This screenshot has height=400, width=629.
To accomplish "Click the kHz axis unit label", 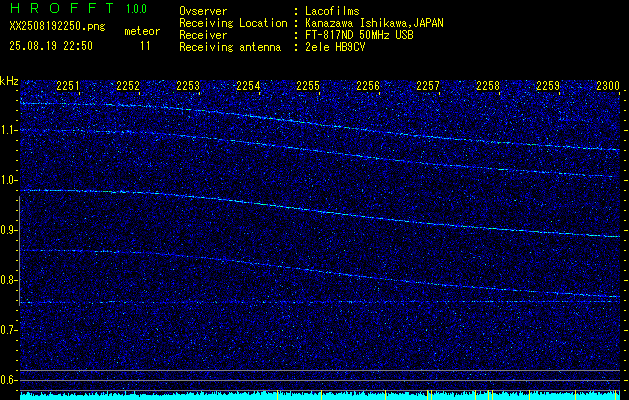I will 9,81.
